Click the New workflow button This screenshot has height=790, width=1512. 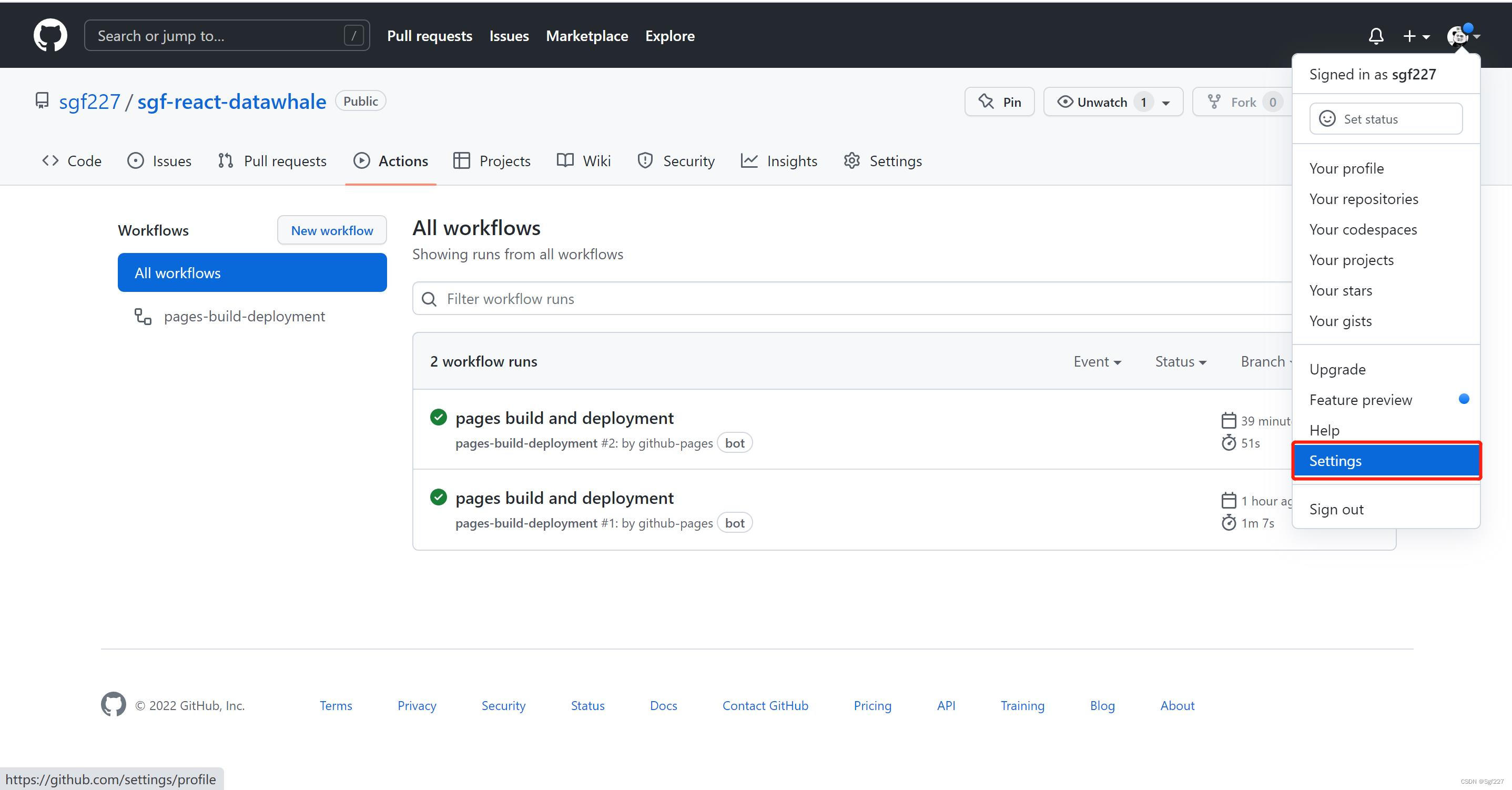[332, 231]
